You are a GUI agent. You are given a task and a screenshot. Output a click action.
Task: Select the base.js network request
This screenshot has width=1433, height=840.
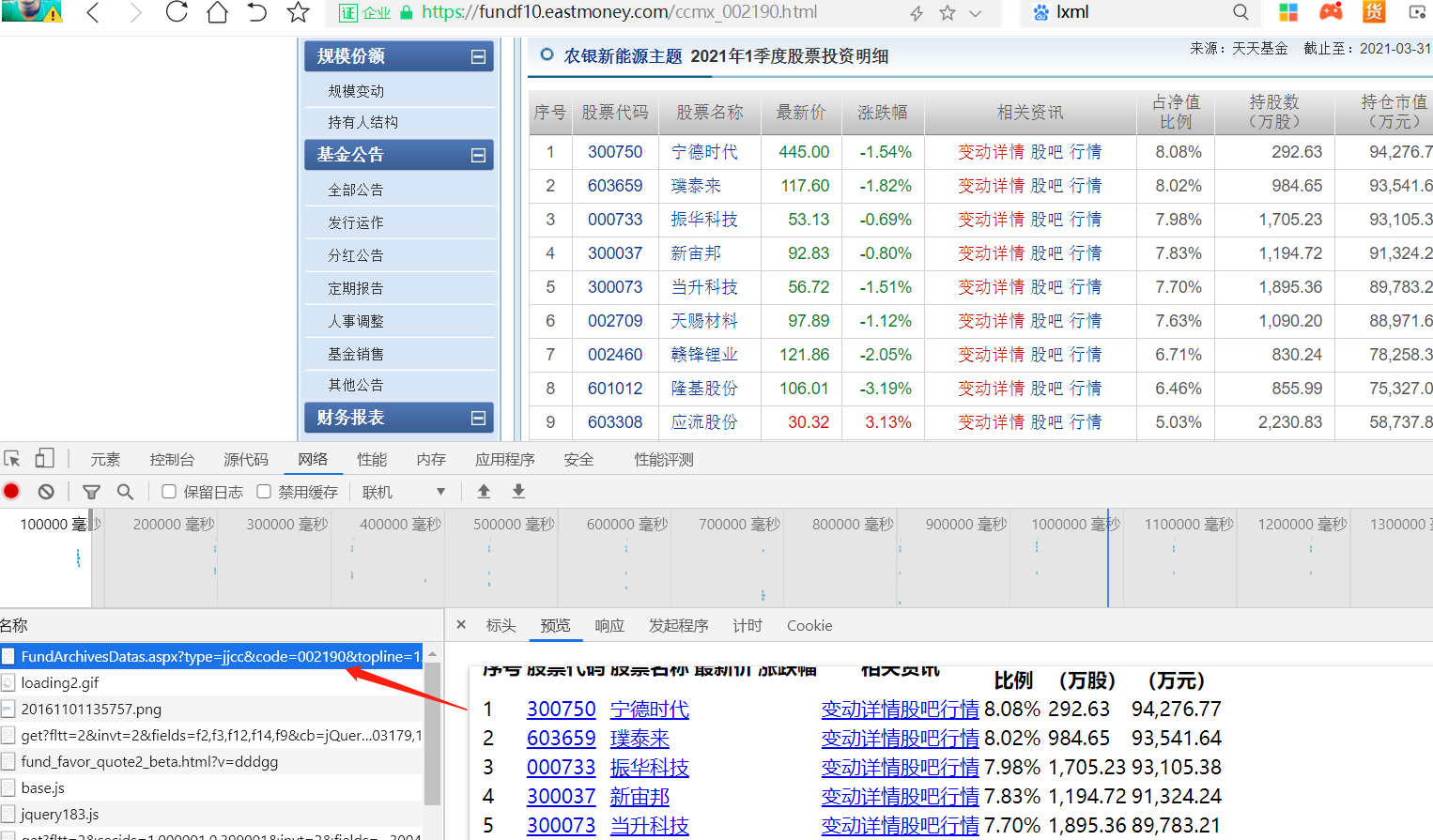(211, 787)
